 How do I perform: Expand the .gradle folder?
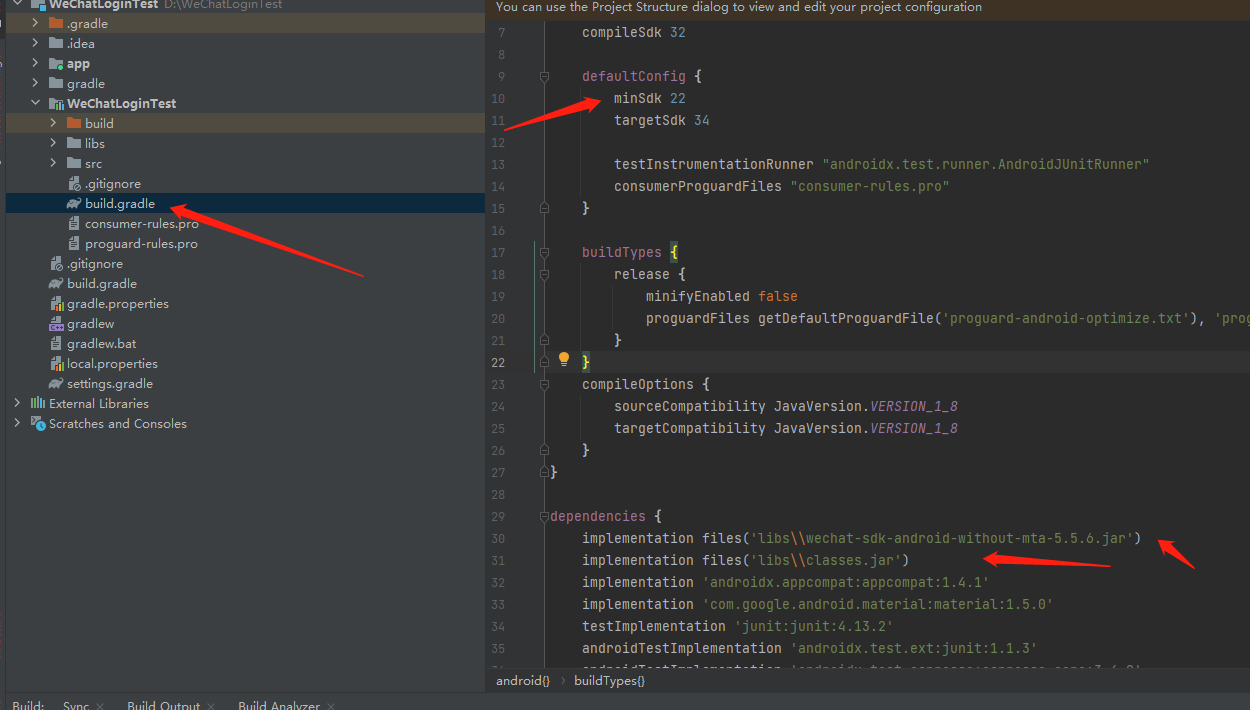click(35, 23)
